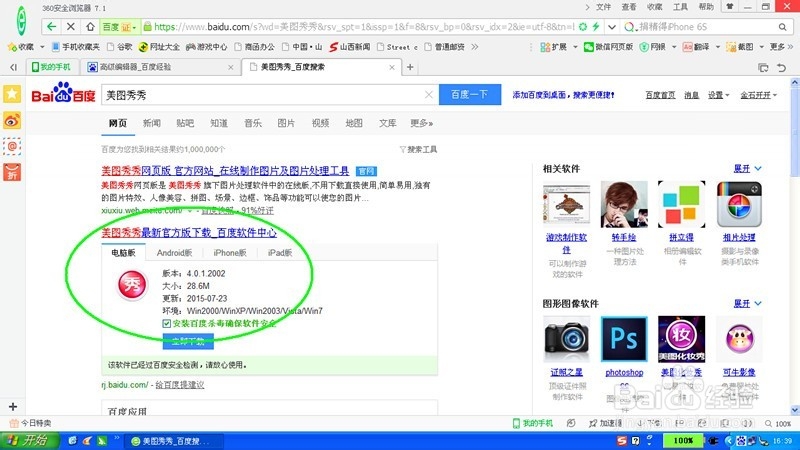This screenshot has width=800, height=450.
Task: Expand the 收藏 favorites dropdown arrow
Action: click(42, 47)
